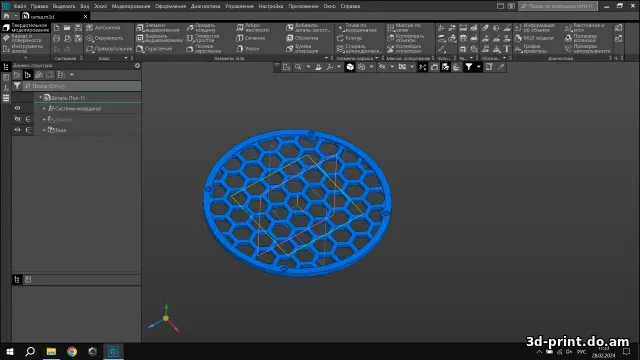Image resolution: width=640 pixels, height=360 pixels.
Task: Click the Уклон draft tool
Action: 248,49
